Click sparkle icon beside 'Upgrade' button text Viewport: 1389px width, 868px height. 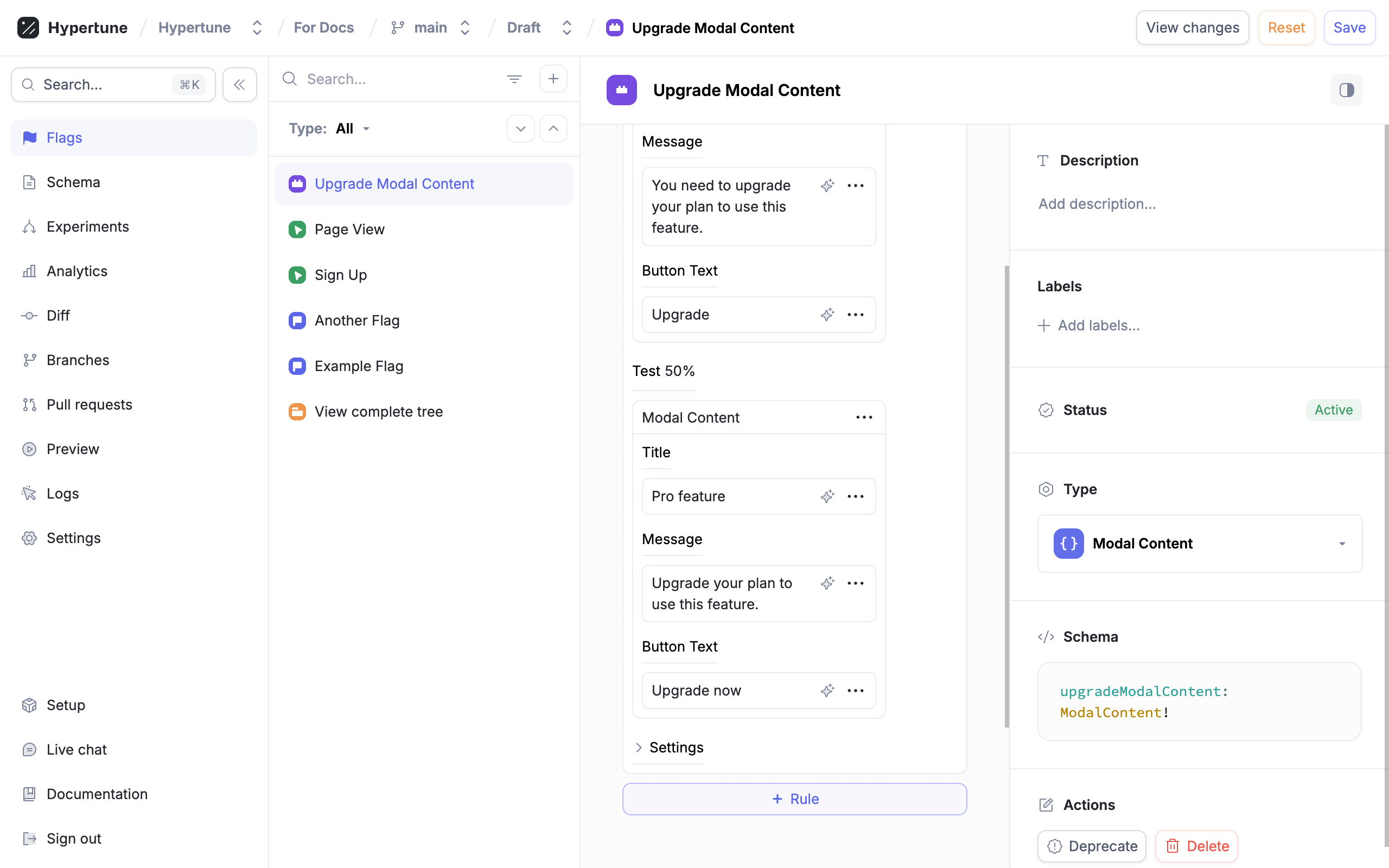tap(827, 315)
